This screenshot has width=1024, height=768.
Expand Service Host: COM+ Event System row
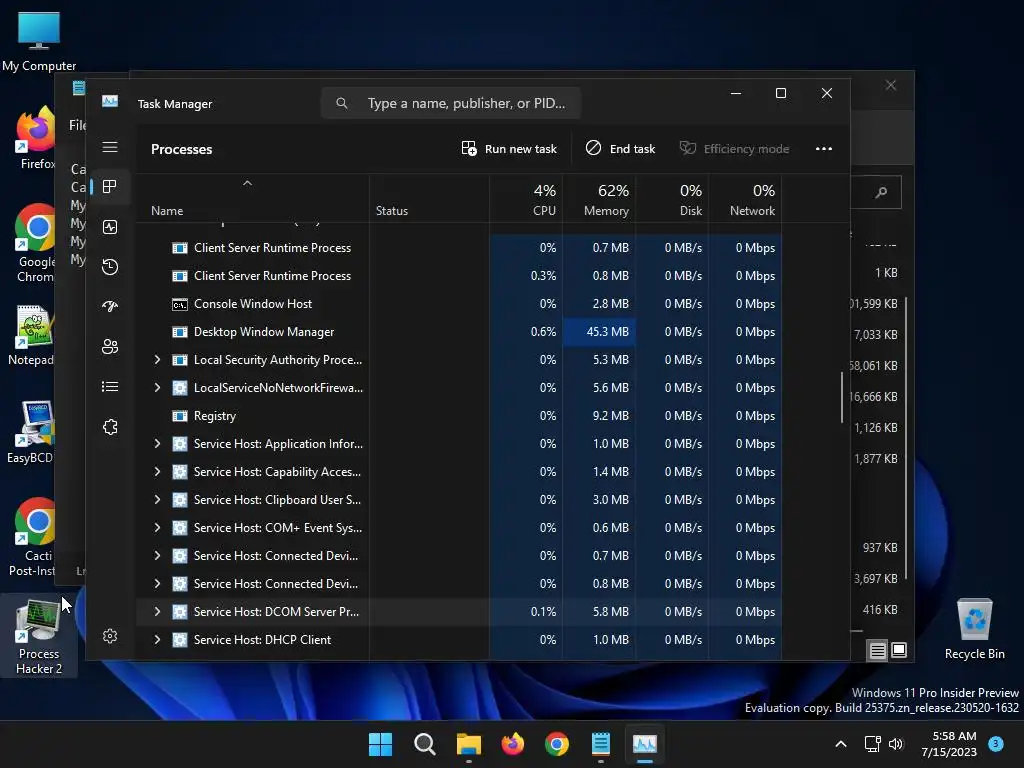157,528
